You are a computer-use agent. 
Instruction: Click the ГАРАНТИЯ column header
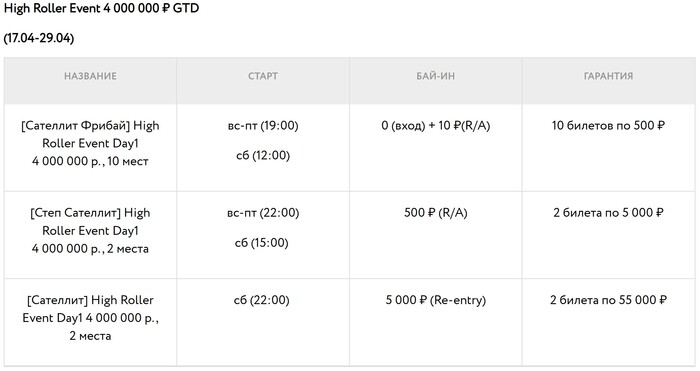pos(608,76)
